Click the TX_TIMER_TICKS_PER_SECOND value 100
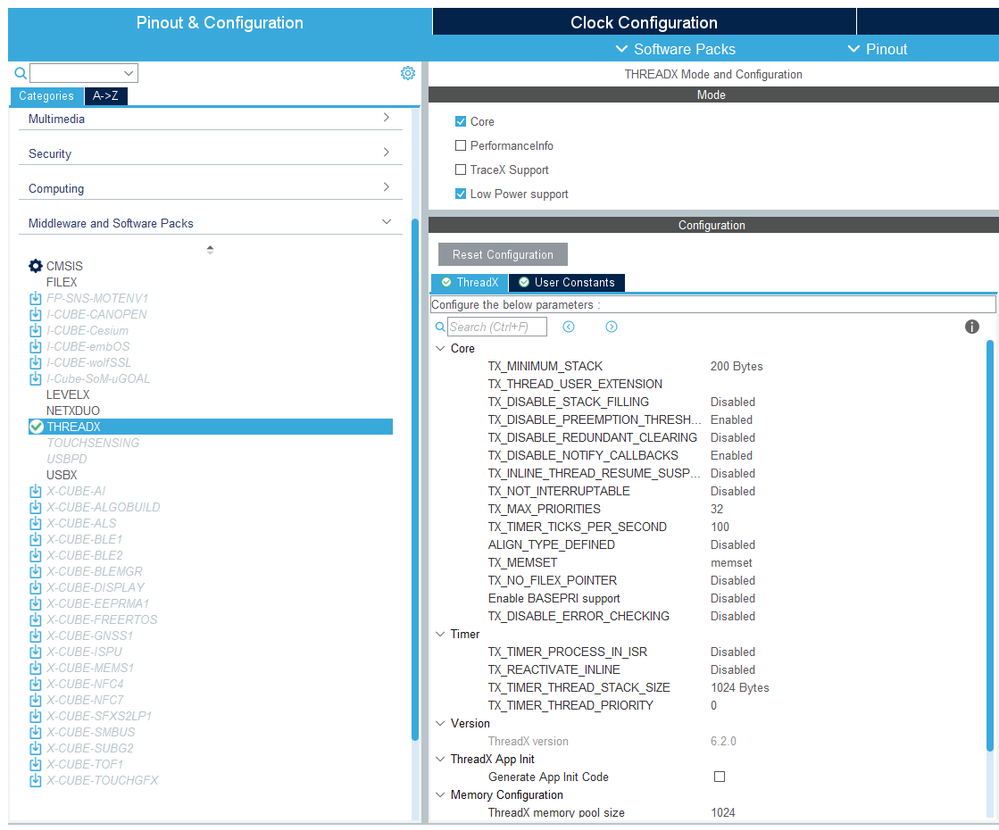 pos(720,527)
